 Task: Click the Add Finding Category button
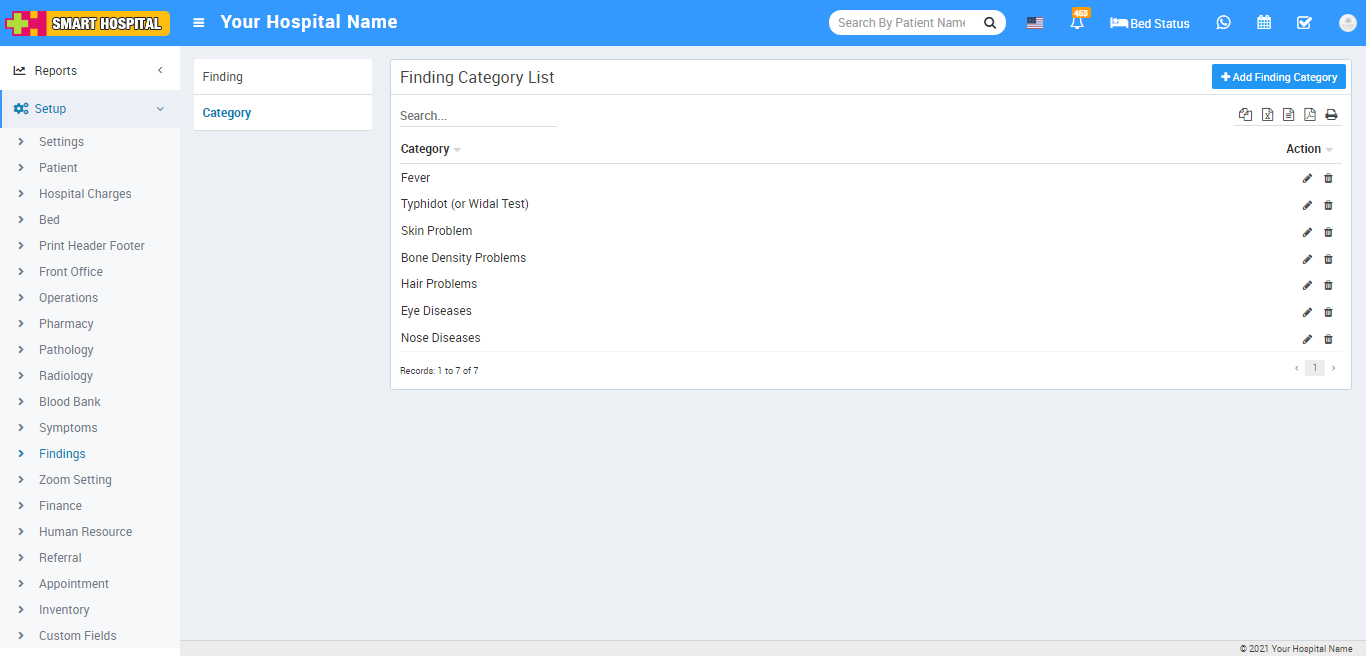click(1278, 77)
